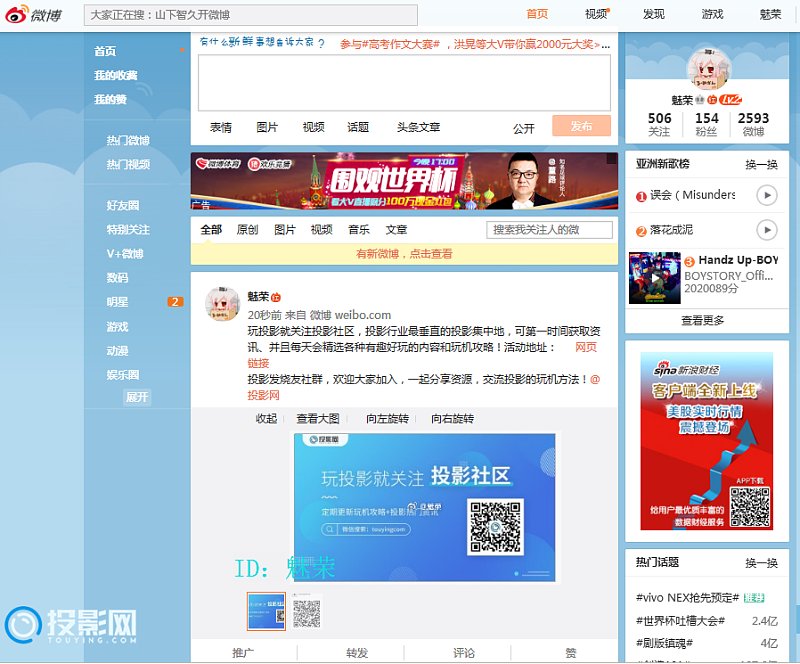Open the 魅荣 account menu in top navigation
This screenshot has width=800, height=664.
[x=770, y=14]
